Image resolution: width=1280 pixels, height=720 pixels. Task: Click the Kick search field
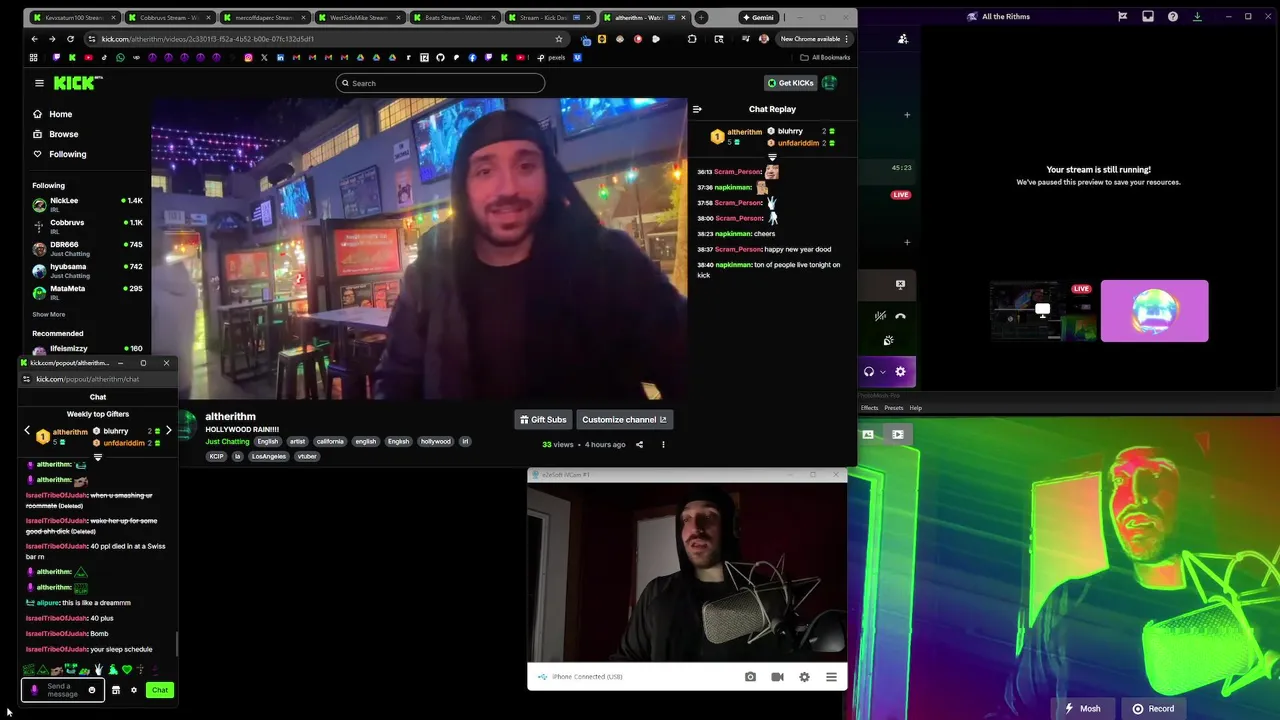tap(440, 83)
